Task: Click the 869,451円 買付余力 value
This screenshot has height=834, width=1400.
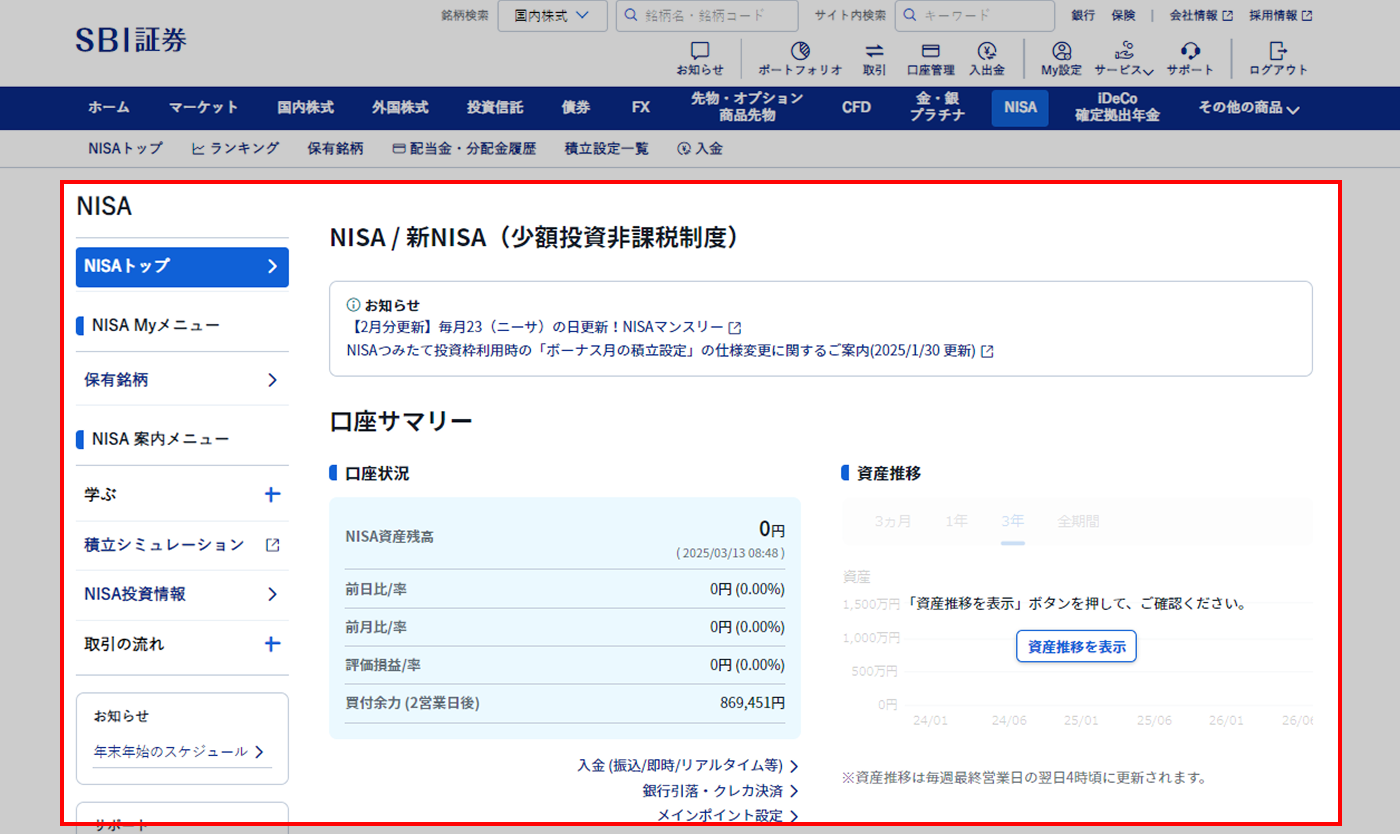Action: coord(752,703)
